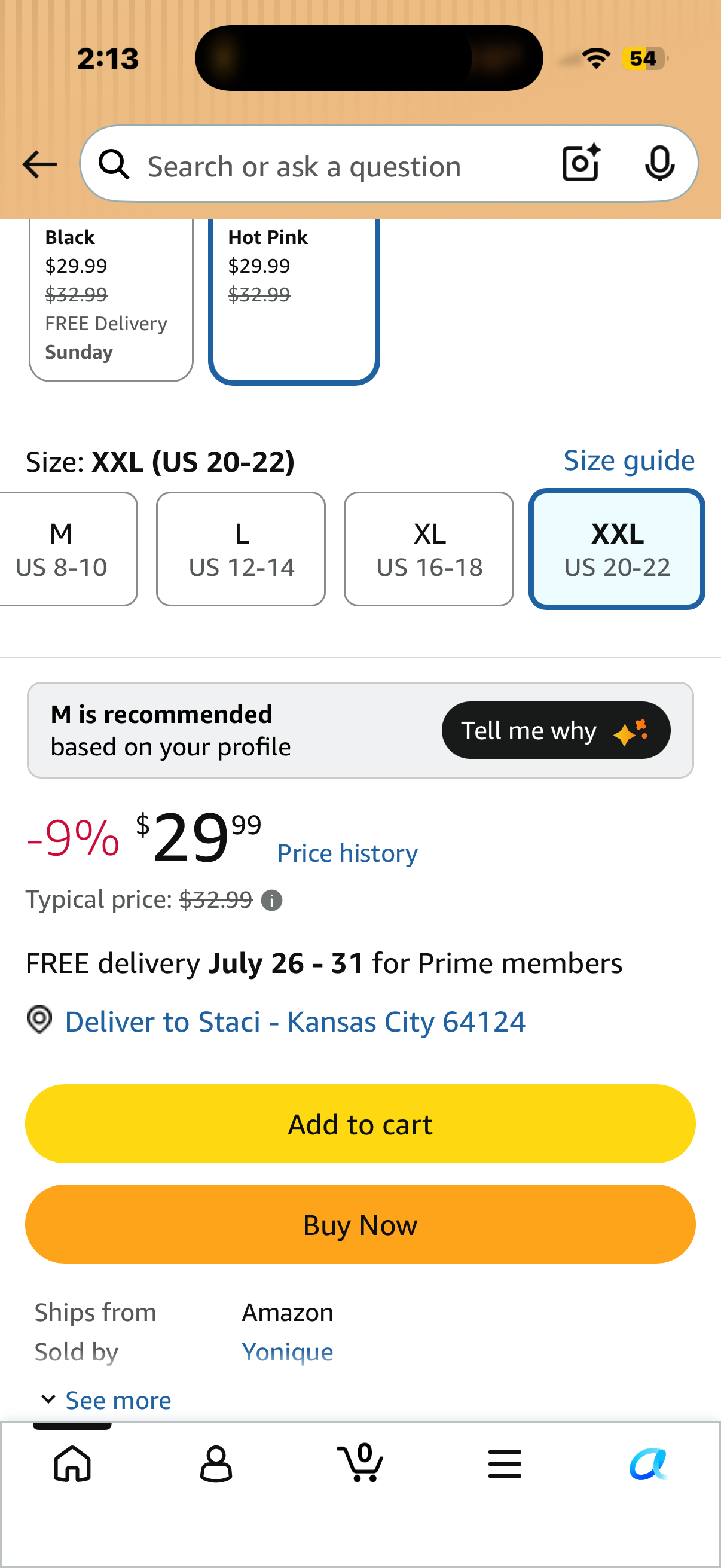Go to Home tab icon
Image resolution: width=721 pixels, height=1568 pixels.
72,1463
